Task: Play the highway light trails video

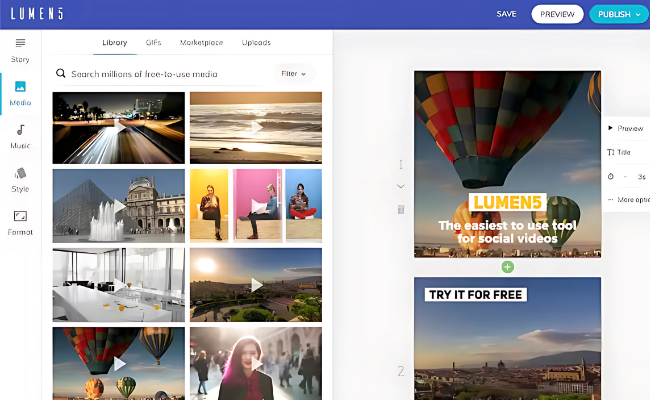Action: (x=119, y=127)
